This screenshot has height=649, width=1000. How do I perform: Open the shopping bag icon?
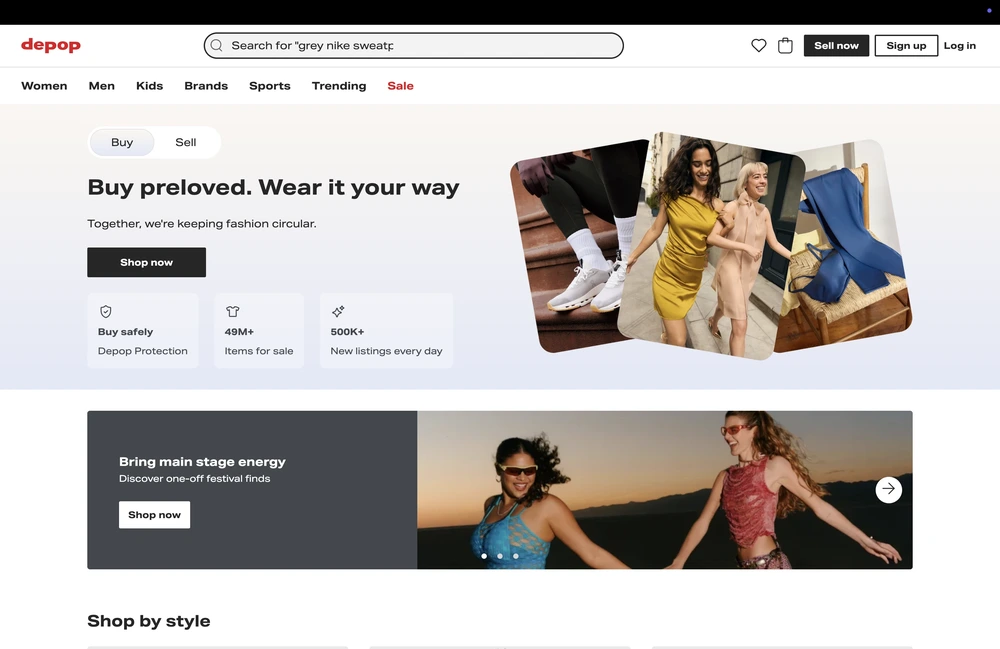pyautogui.click(x=785, y=45)
